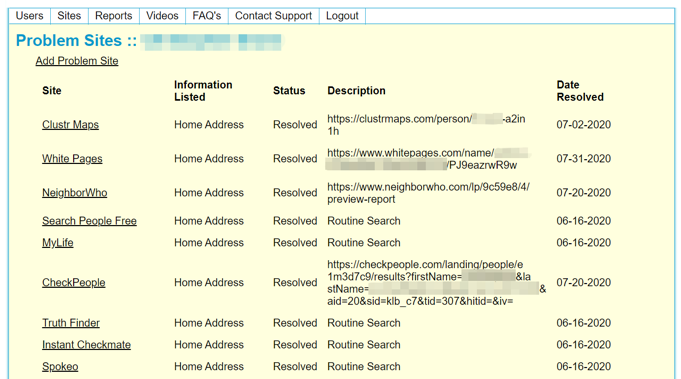Click Resolved status in NeighborWho row
This screenshot has width=681, height=379.
point(295,192)
